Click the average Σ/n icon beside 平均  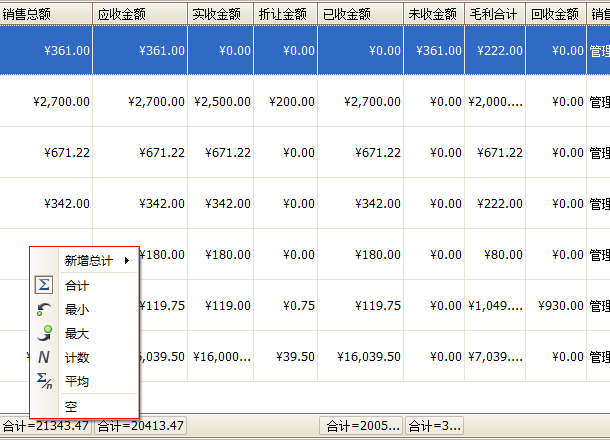pos(44,381)
